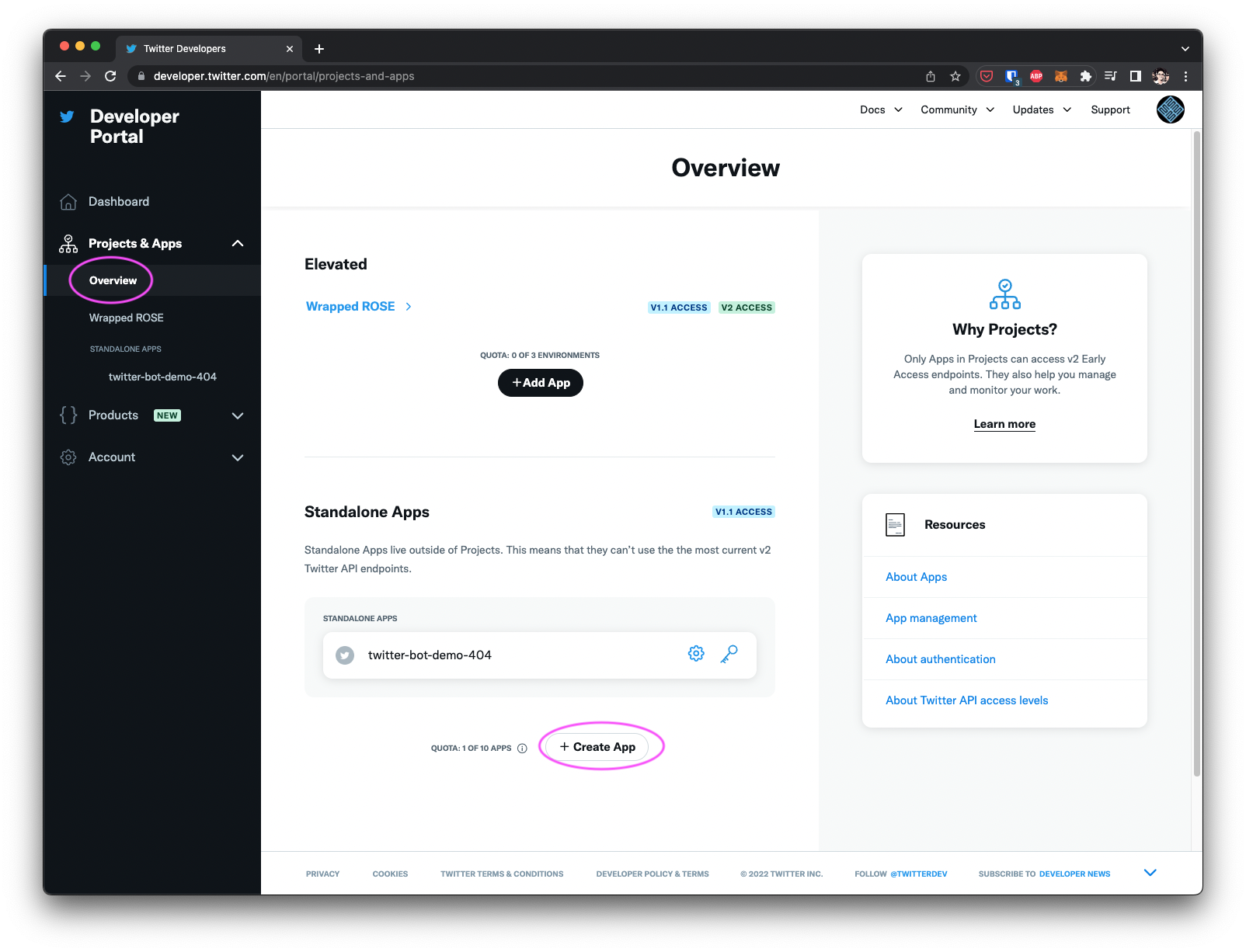Screen dimensions: 1246x952
Task: Open the MetaMask extension icon
Action: click(1060, 75)
